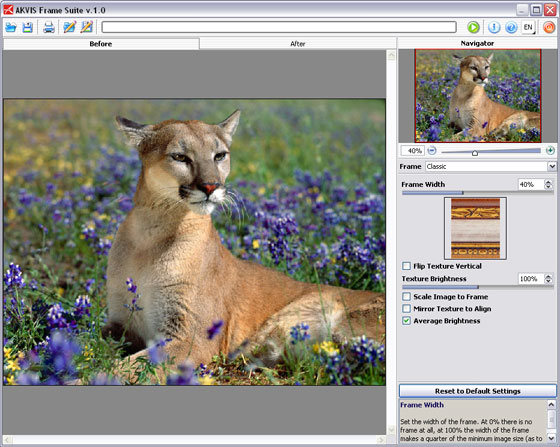
Task: Run processing with the green play button
Action: [474, 27]
